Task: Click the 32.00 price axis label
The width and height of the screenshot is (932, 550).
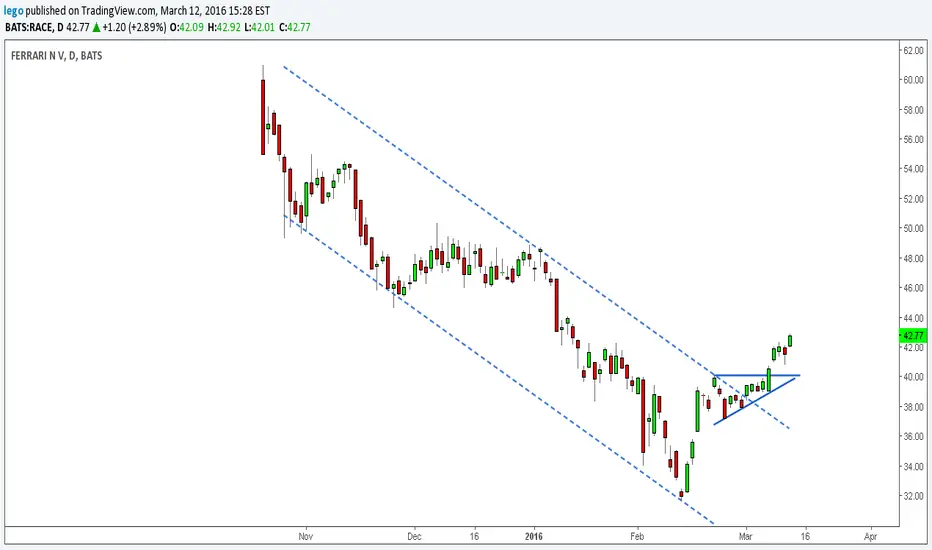Action: click(x=913, y=496)
